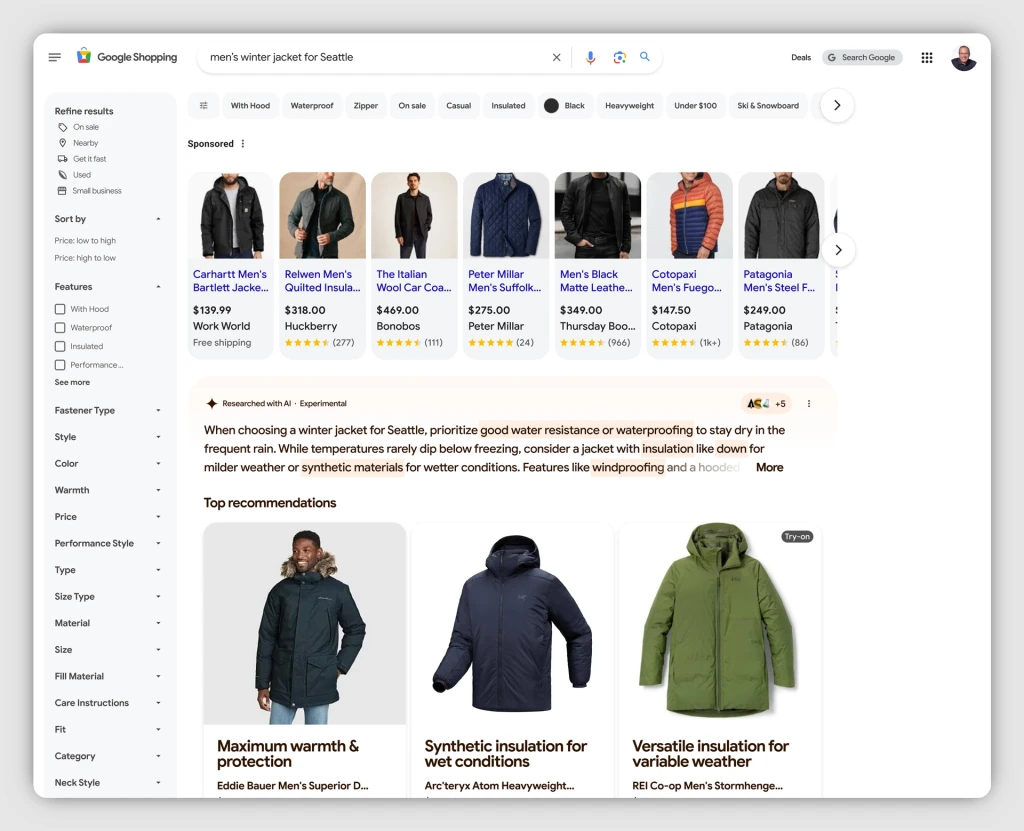This screenshot has height=831, width=1024.
Task: Check the Waterproof feature checkbox
Action: [60, 328]
